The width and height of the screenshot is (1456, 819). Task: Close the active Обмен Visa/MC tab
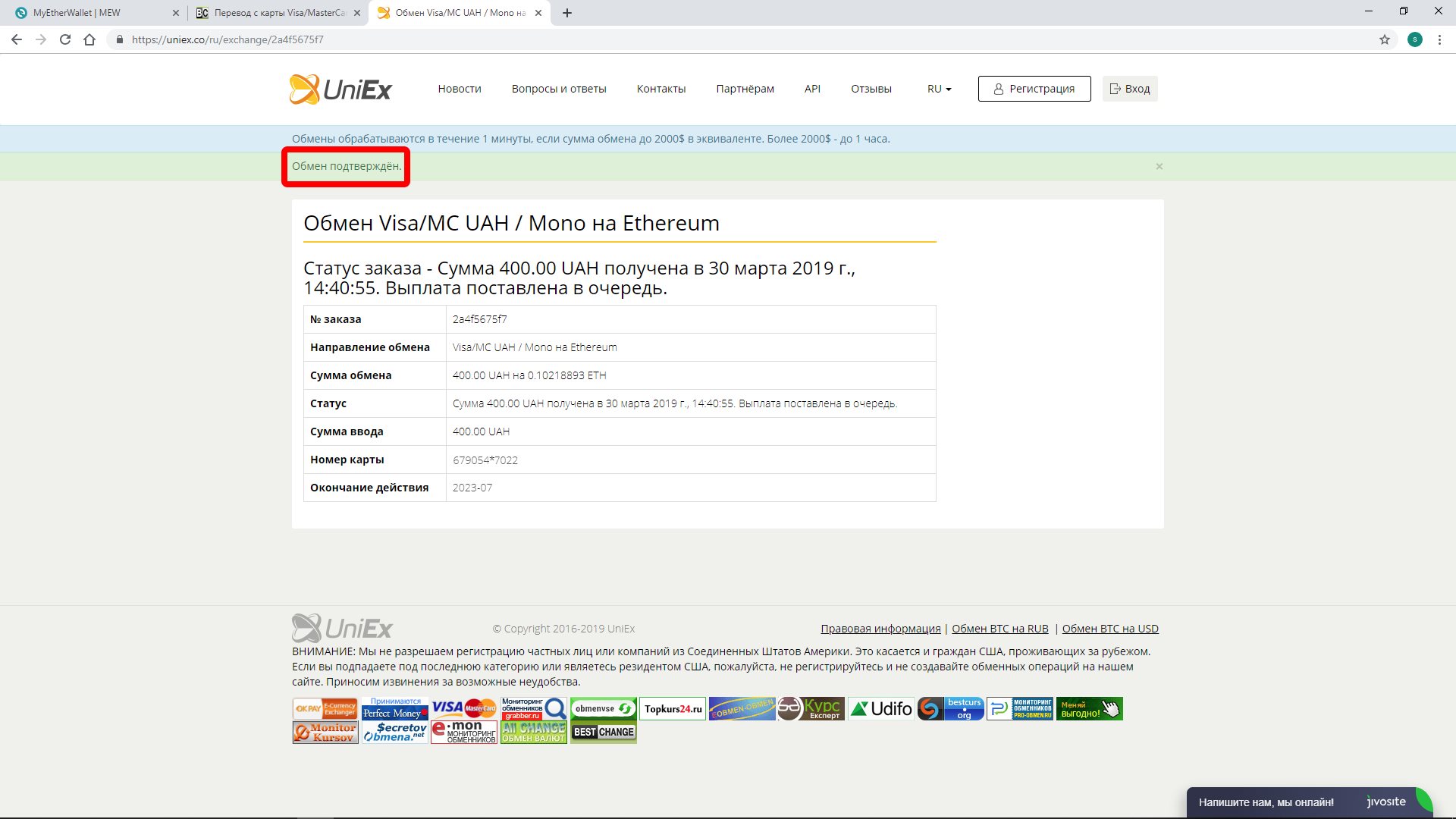coord(538,13)
